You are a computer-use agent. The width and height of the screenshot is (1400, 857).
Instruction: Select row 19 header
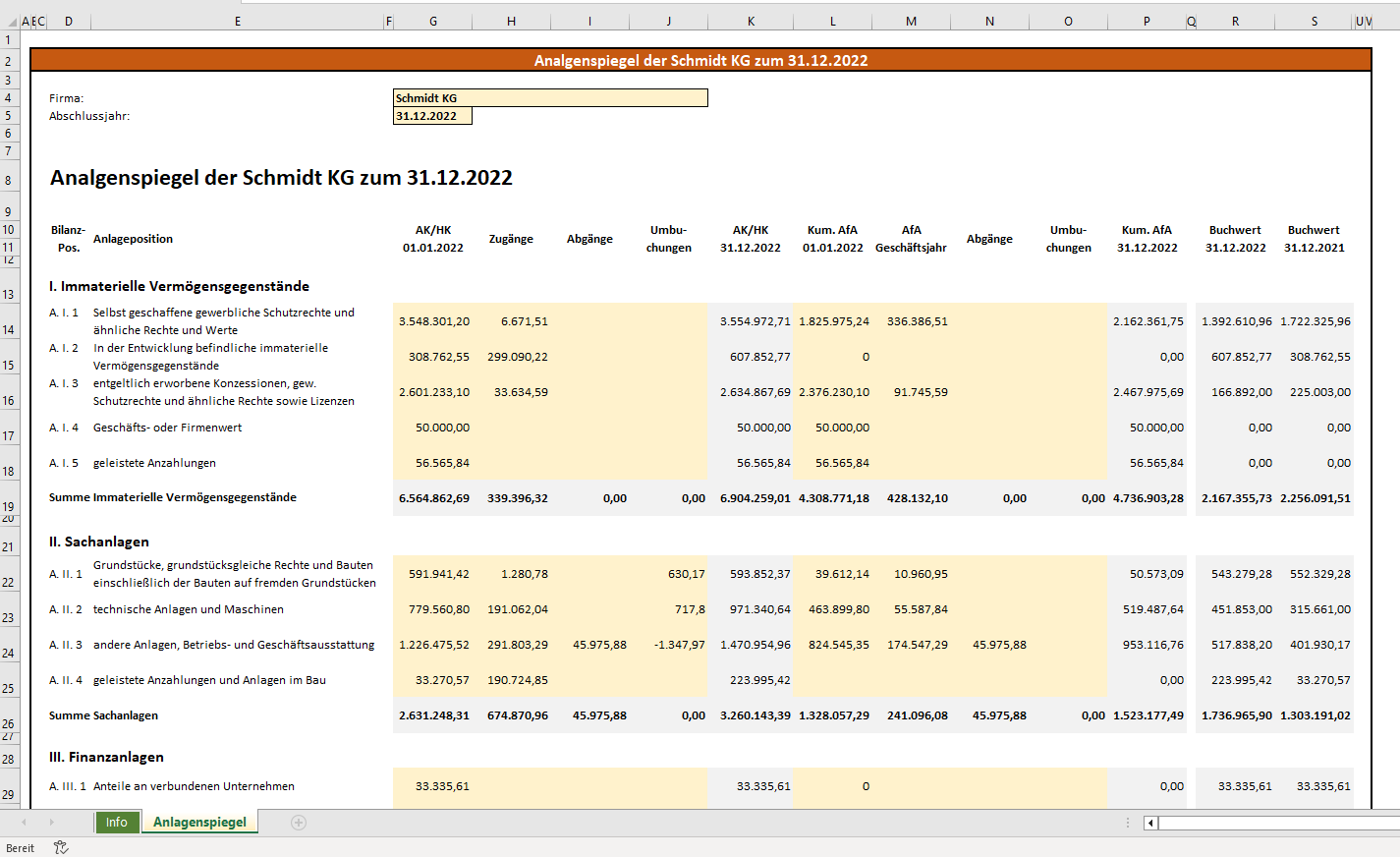9,498
